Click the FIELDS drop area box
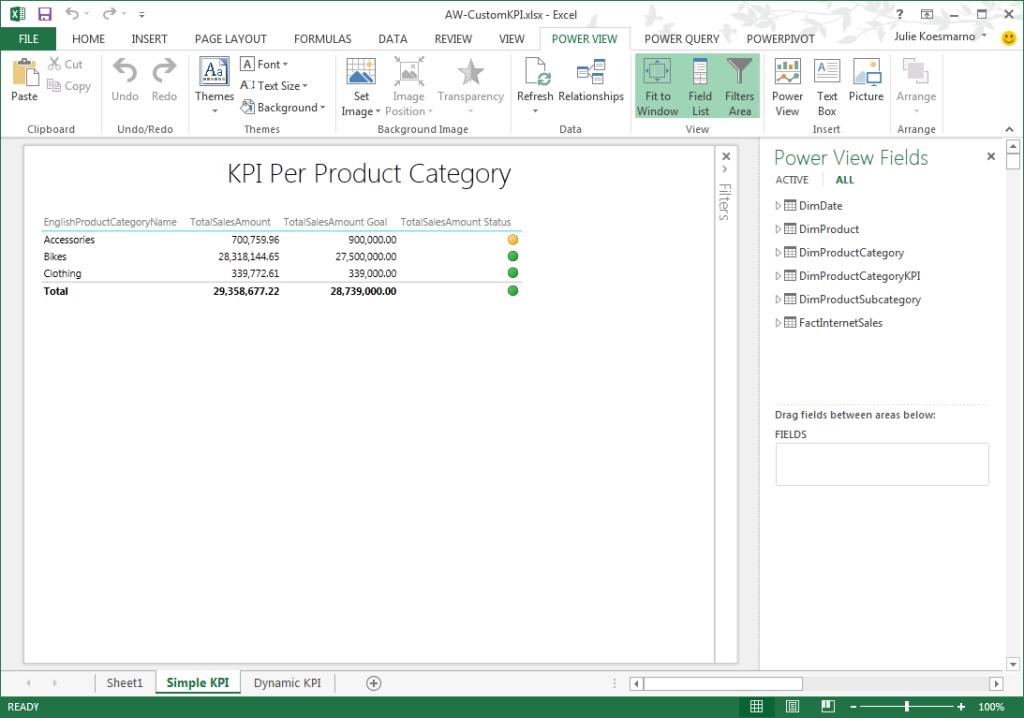1024x718 pixels. [882, 465]
